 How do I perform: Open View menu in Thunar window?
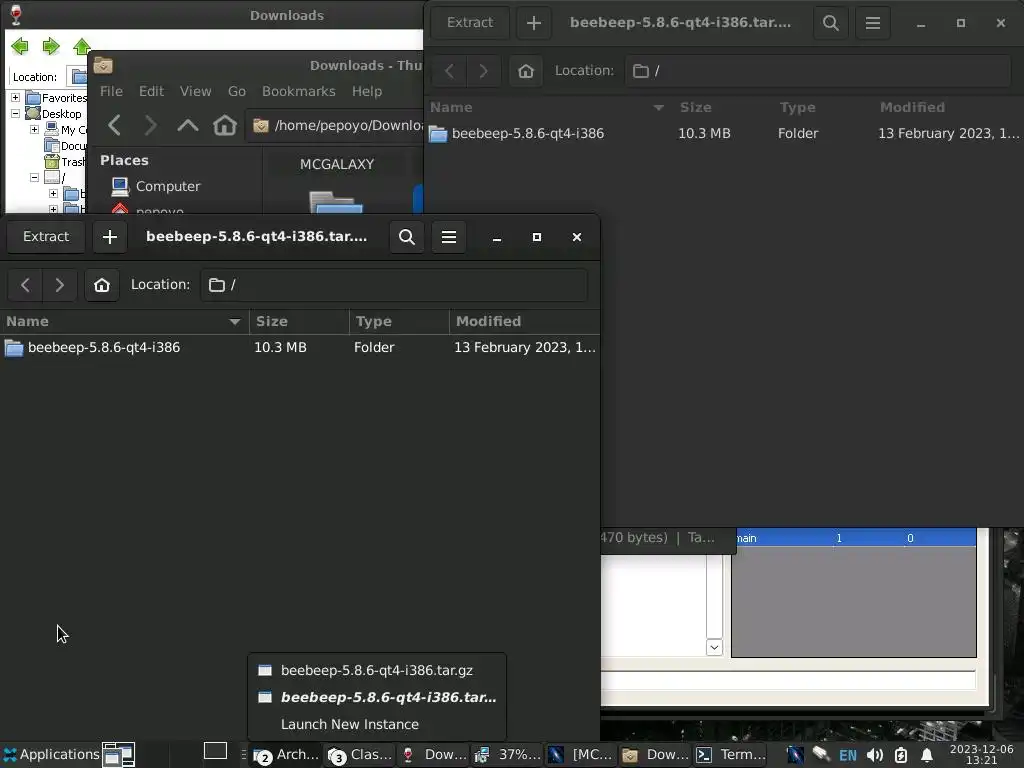[195, 91]
